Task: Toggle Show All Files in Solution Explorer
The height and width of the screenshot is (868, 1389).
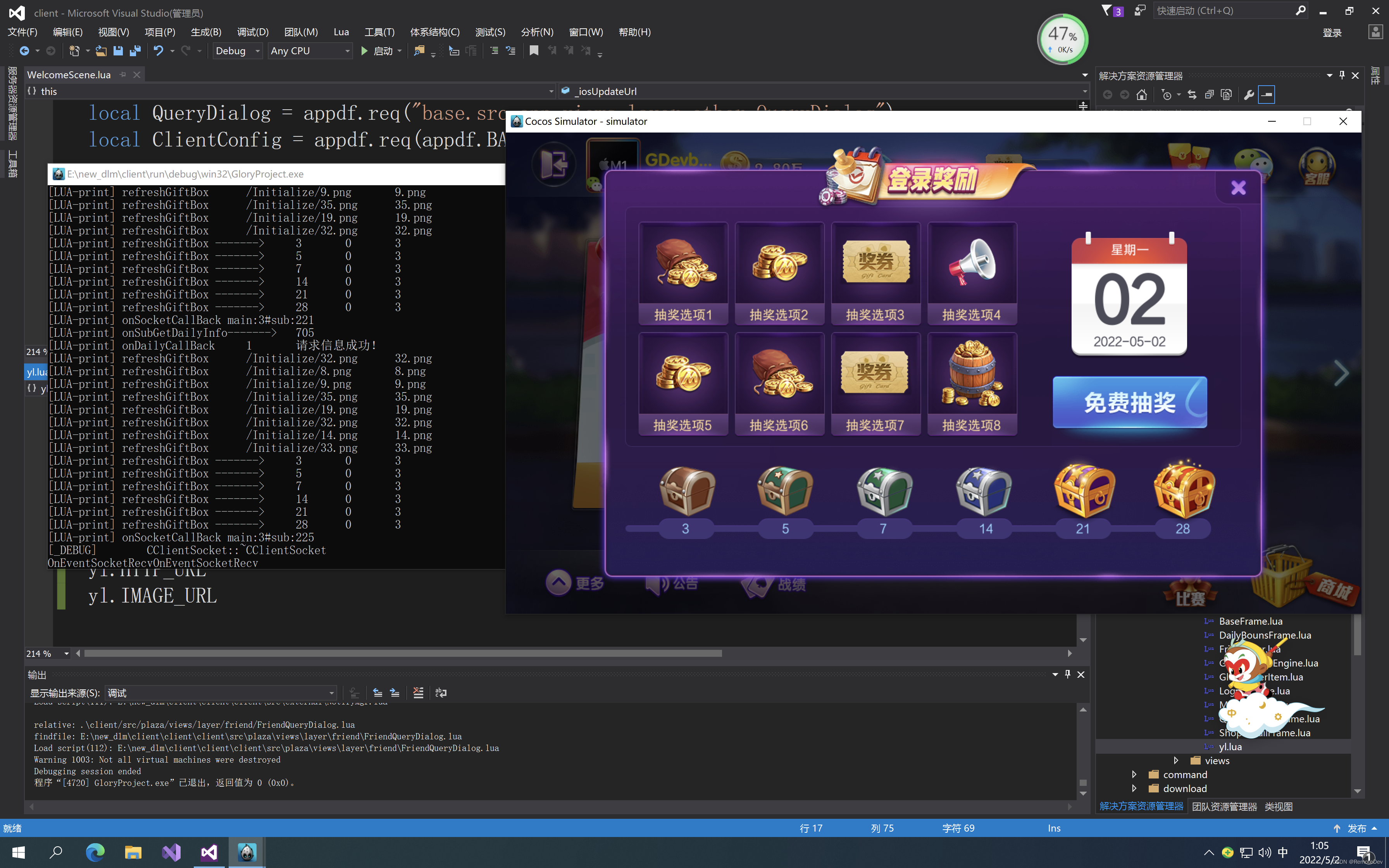Action: [x=1227, y=95]
